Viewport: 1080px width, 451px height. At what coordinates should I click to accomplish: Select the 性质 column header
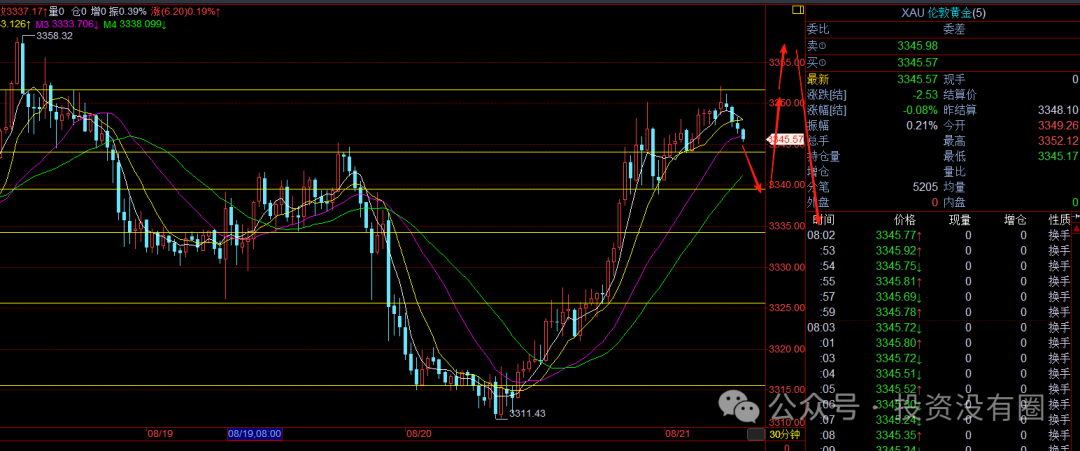coord(1059,220)
